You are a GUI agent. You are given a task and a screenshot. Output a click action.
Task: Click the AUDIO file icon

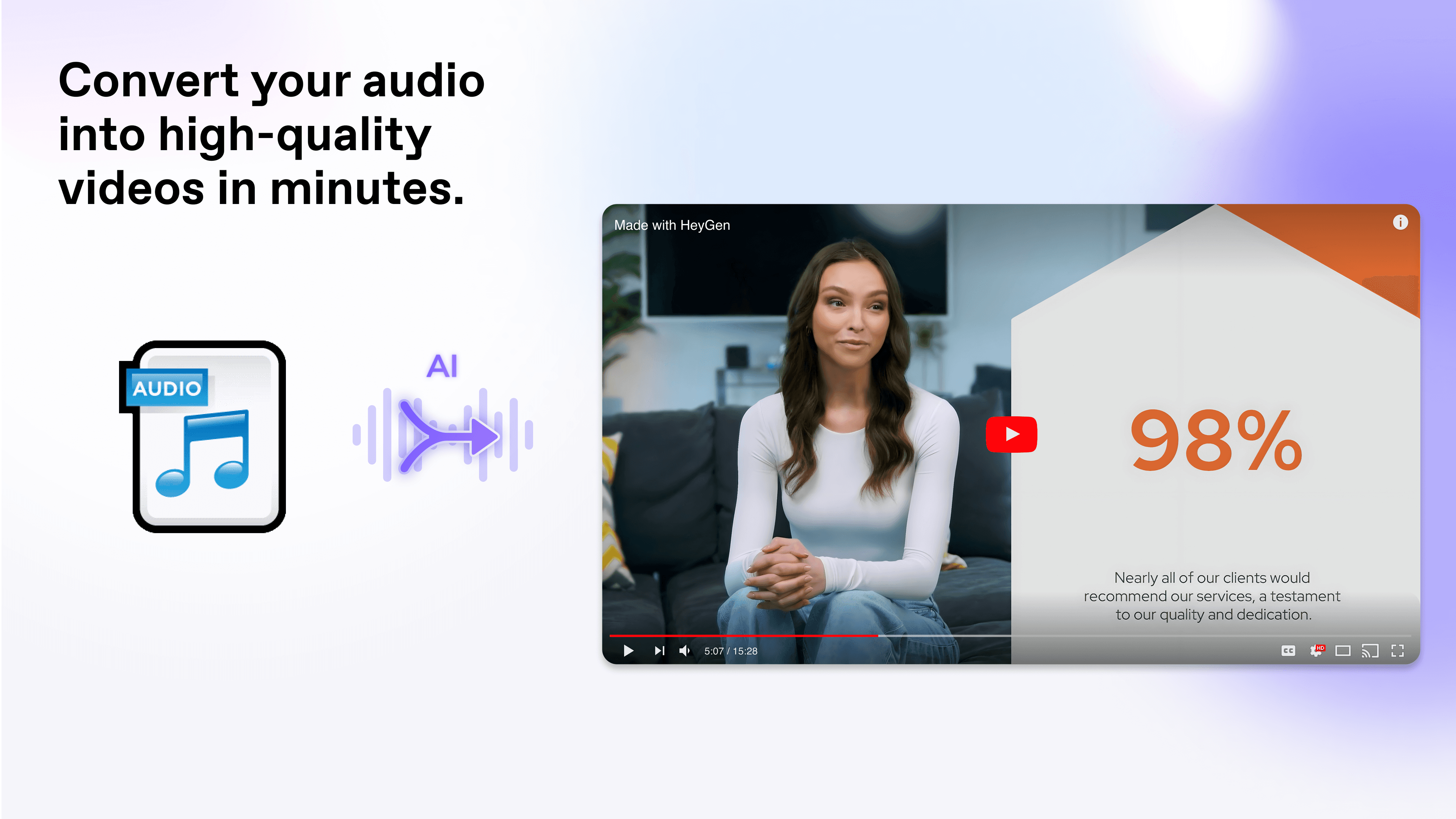pyautogui.click(x=203, y=436)
